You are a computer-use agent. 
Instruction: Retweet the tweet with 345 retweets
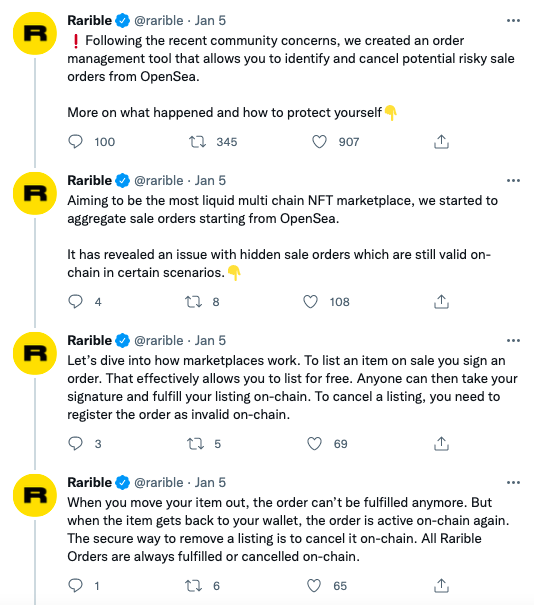pos(197,142)
